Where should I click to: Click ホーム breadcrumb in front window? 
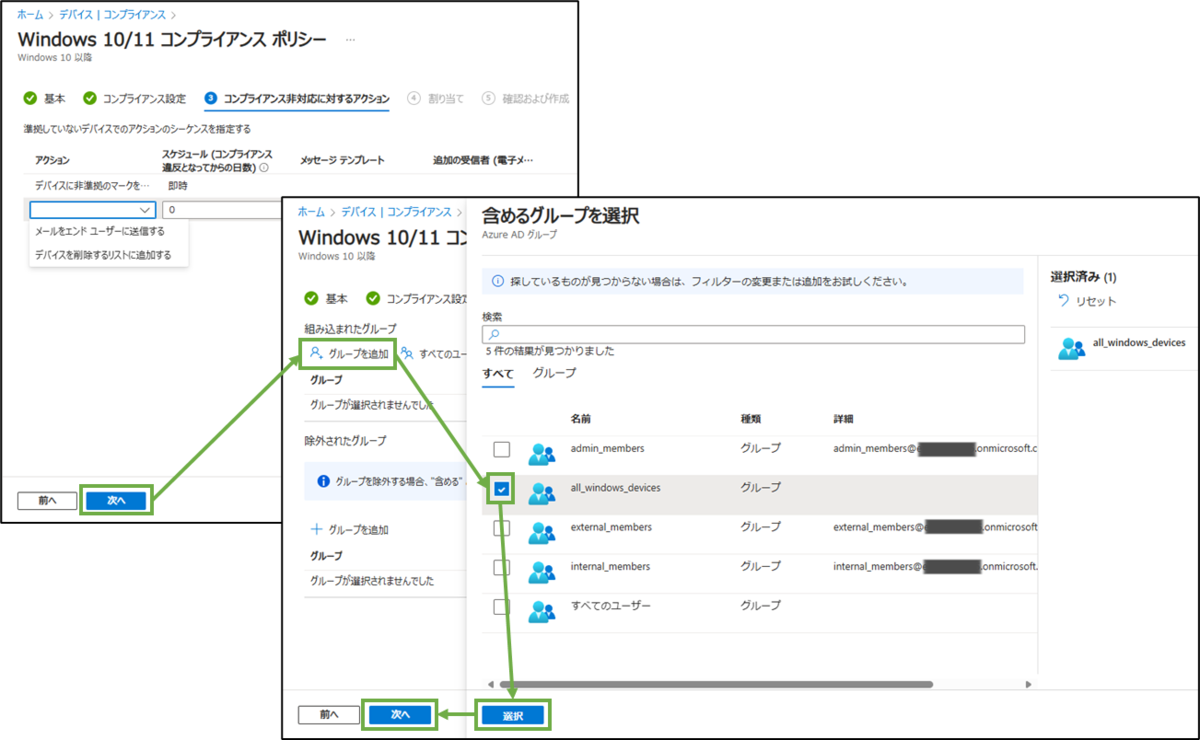tap(311, 212)
